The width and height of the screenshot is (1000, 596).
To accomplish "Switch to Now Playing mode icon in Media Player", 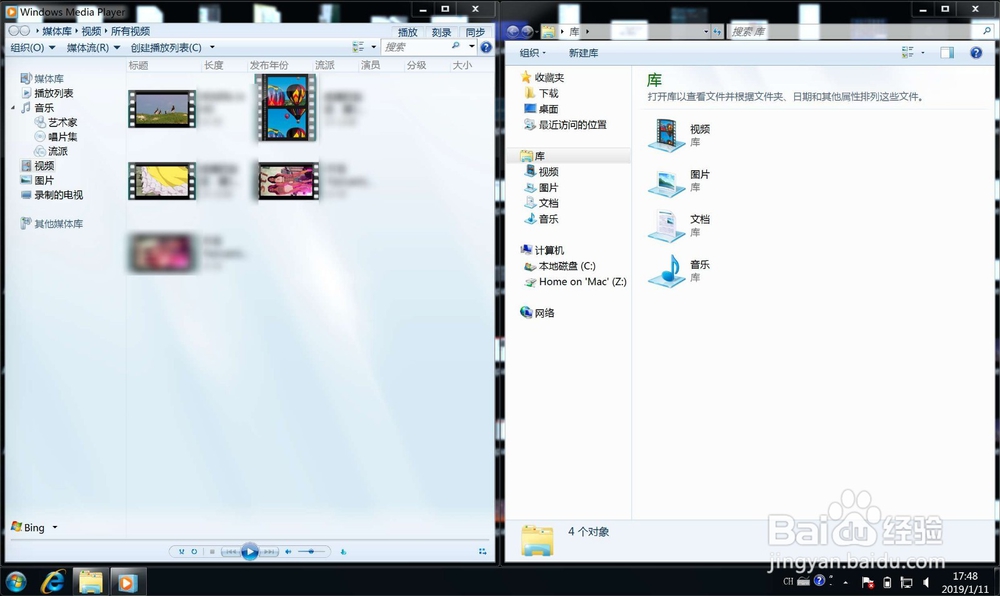I will click(x=484, y=551).
